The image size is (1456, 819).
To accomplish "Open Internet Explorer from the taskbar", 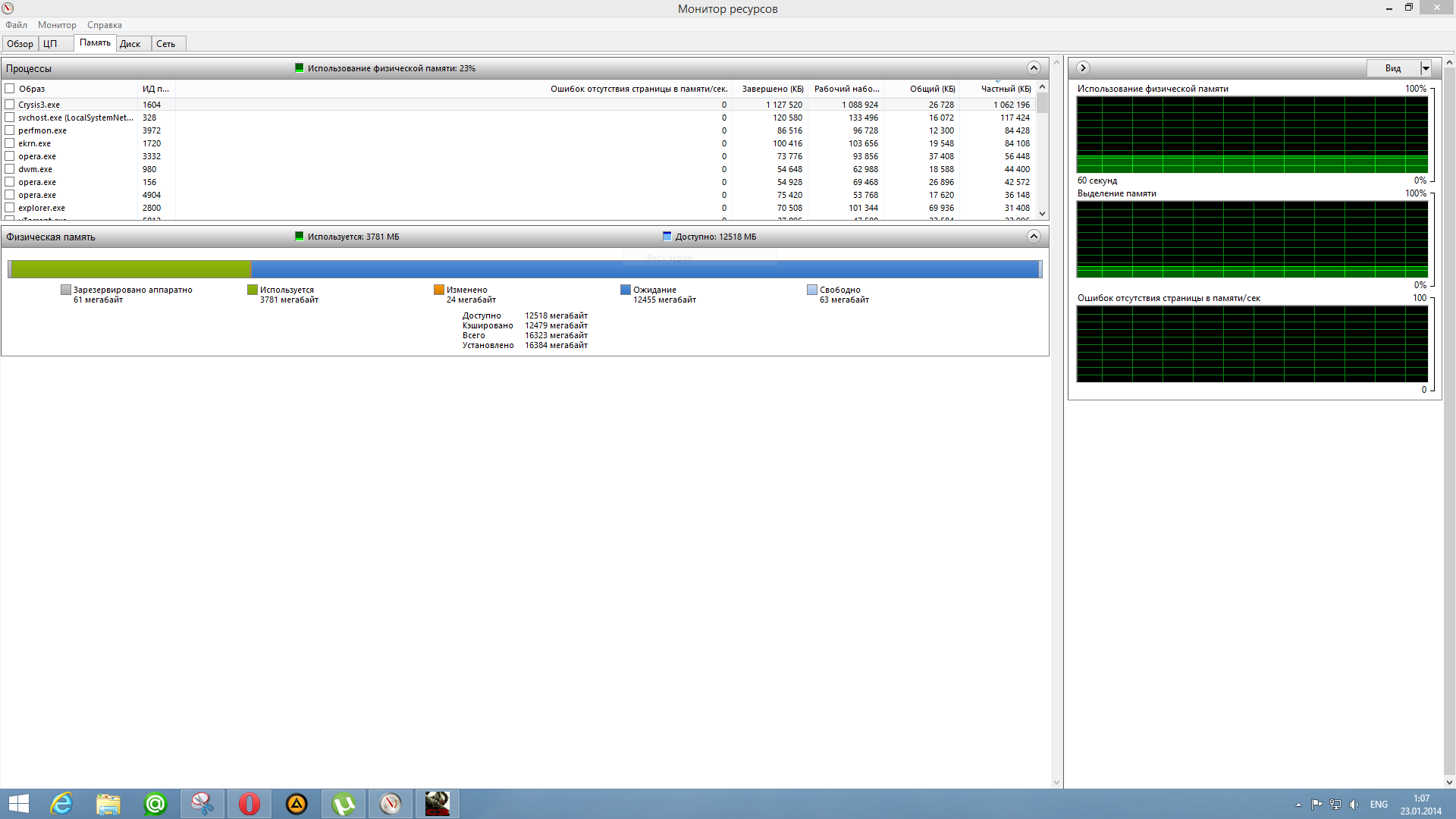I will click(x=61, y=804).
